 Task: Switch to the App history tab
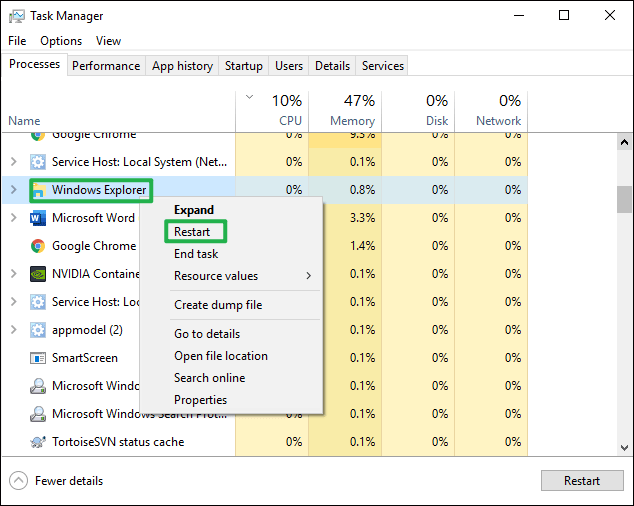click(x=182, y=66)
